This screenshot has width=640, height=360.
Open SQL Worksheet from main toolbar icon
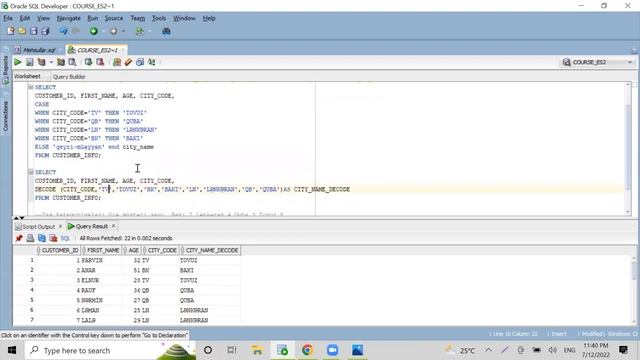point(140,31)
